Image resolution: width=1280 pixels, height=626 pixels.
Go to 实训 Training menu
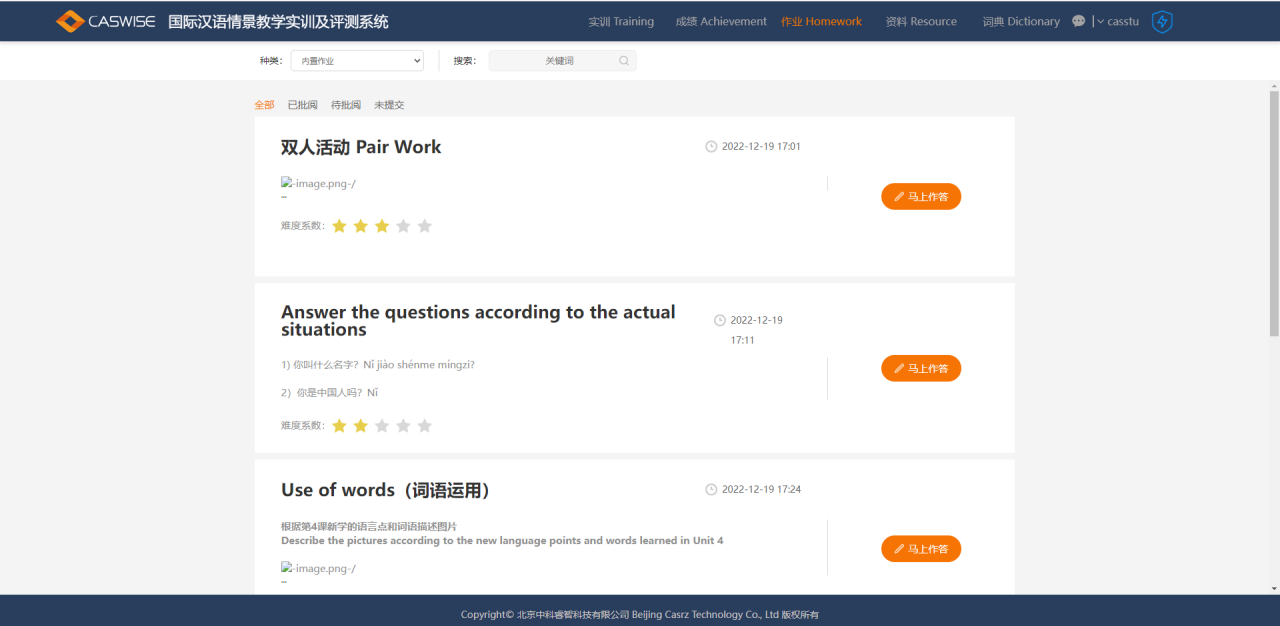pyautogui.click(x=621, y=21)
